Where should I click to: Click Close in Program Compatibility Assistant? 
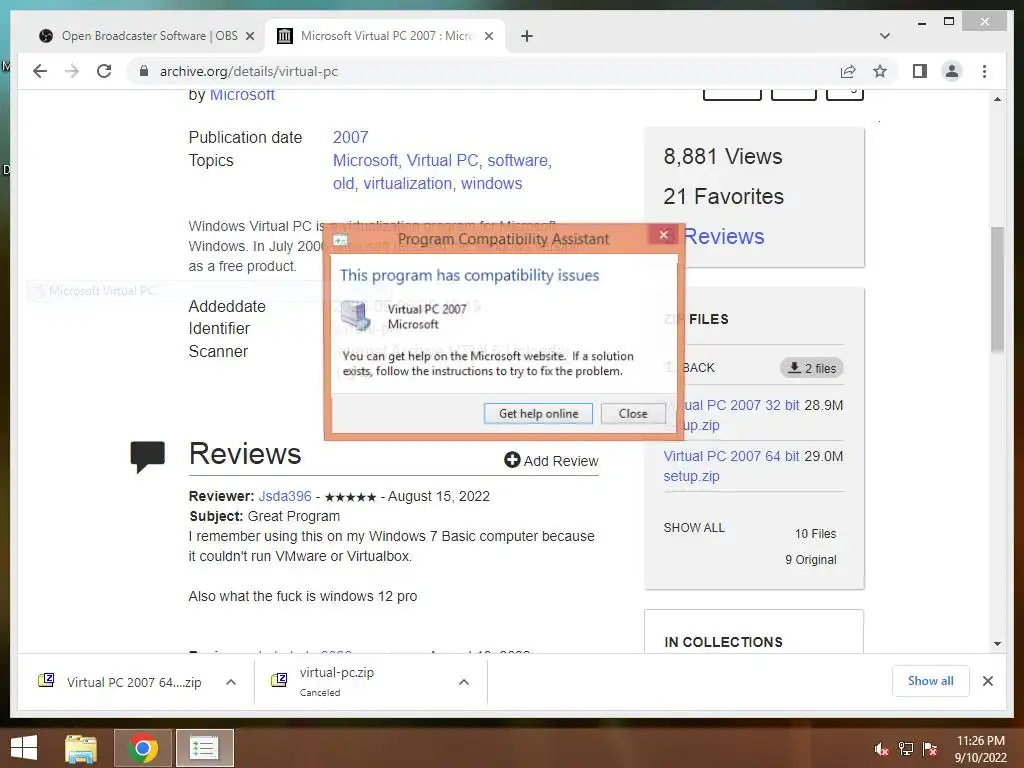(633, 413)
